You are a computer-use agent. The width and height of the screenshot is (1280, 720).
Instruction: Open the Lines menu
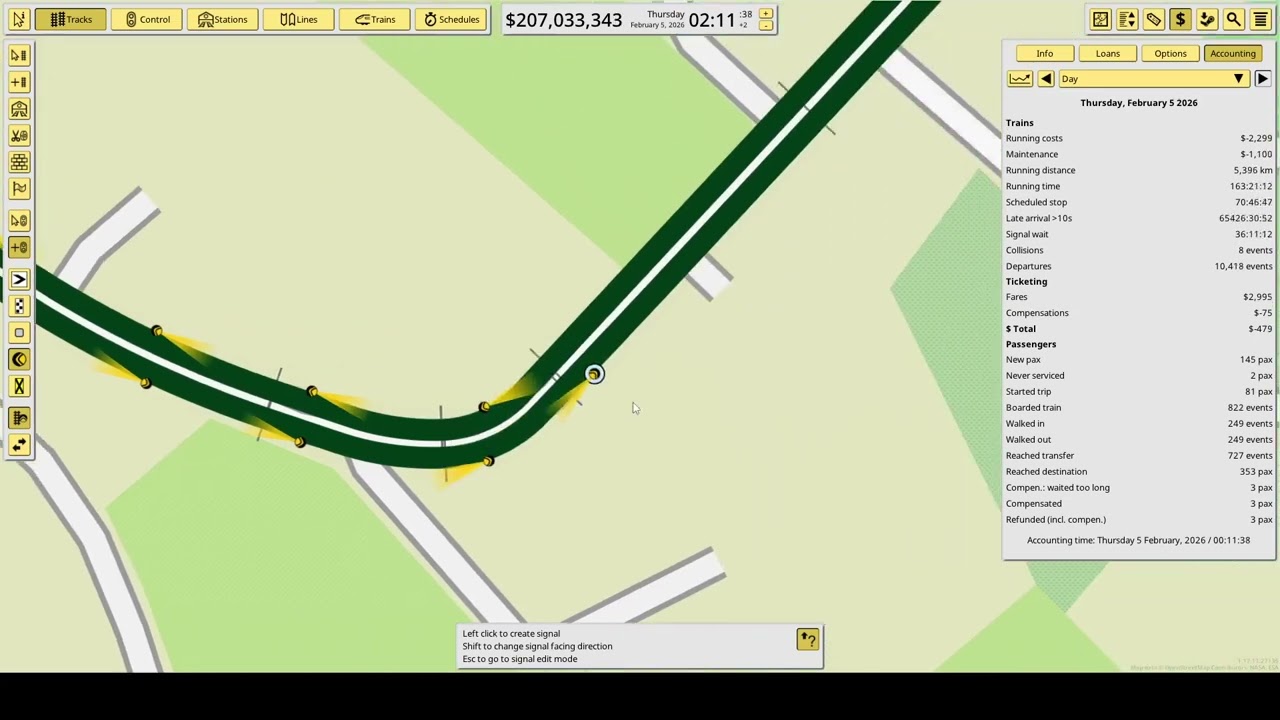[x=299, y=19]
